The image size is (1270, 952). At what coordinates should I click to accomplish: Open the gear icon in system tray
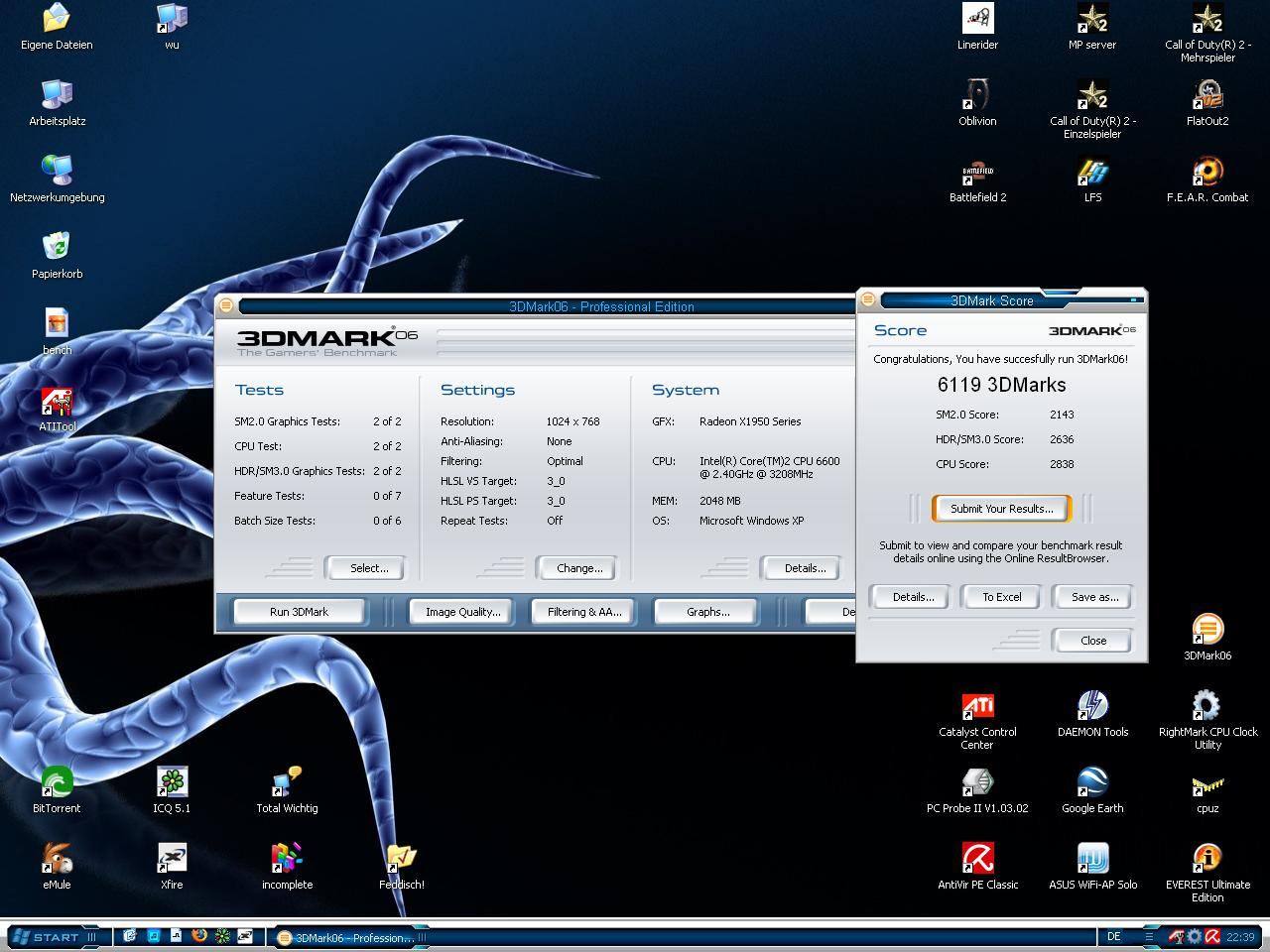pos(1195,936)
